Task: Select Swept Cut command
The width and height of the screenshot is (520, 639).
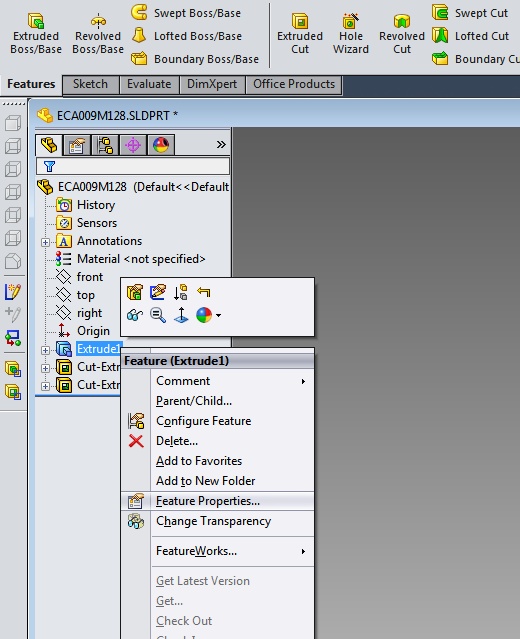Action: (x=470, y=13)
